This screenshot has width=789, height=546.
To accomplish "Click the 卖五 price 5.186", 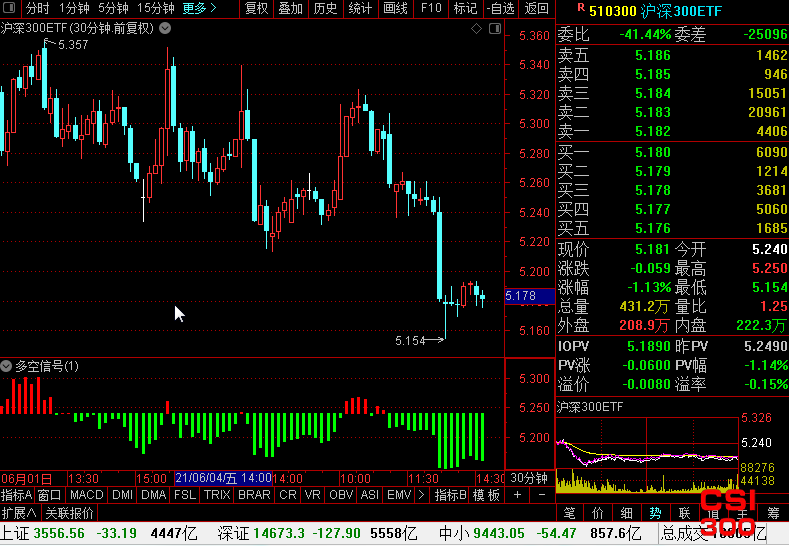I will [653, 55].
